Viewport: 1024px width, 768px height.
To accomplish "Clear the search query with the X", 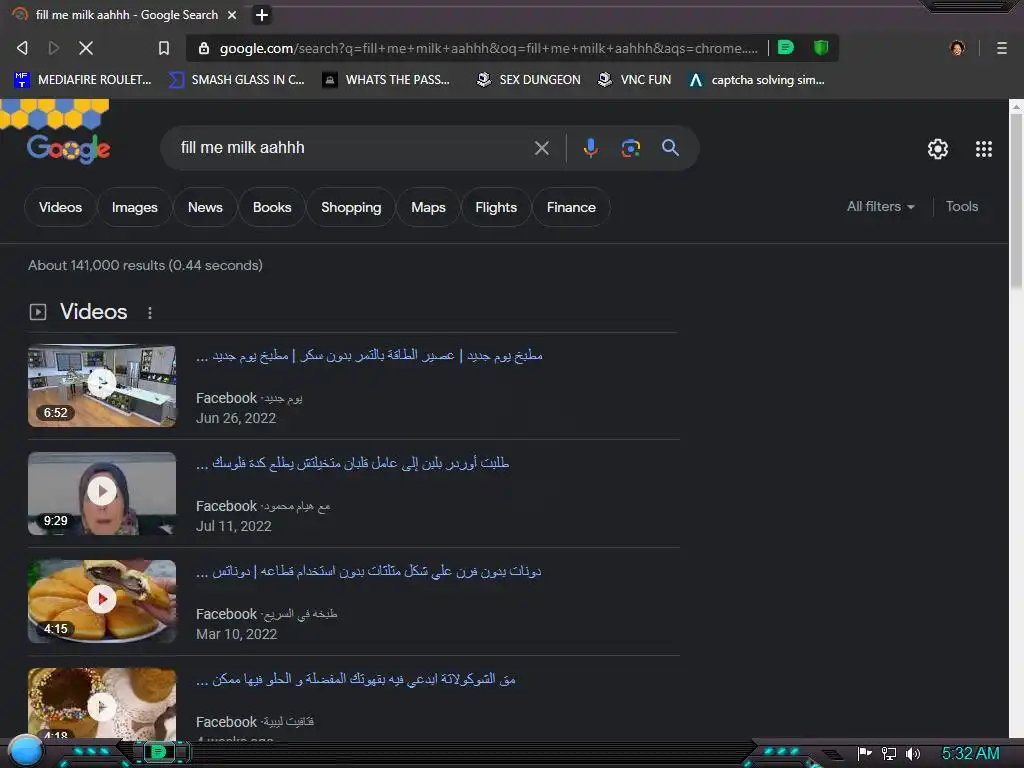I will coord(541,148).
